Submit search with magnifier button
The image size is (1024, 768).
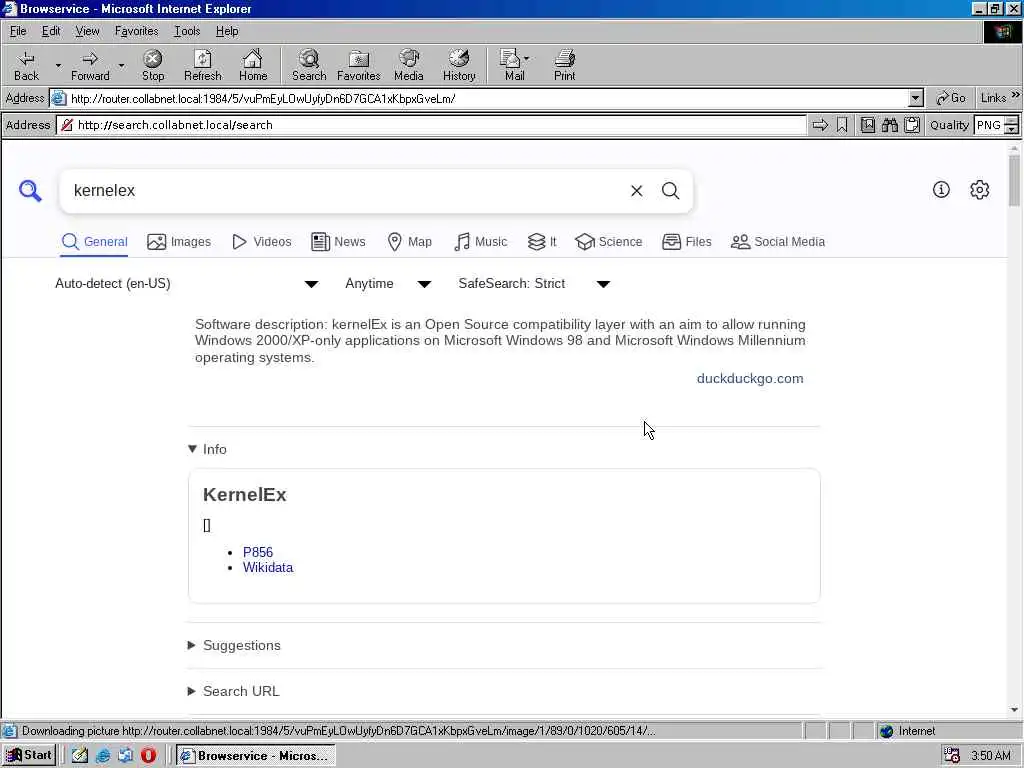pos(671,191)
